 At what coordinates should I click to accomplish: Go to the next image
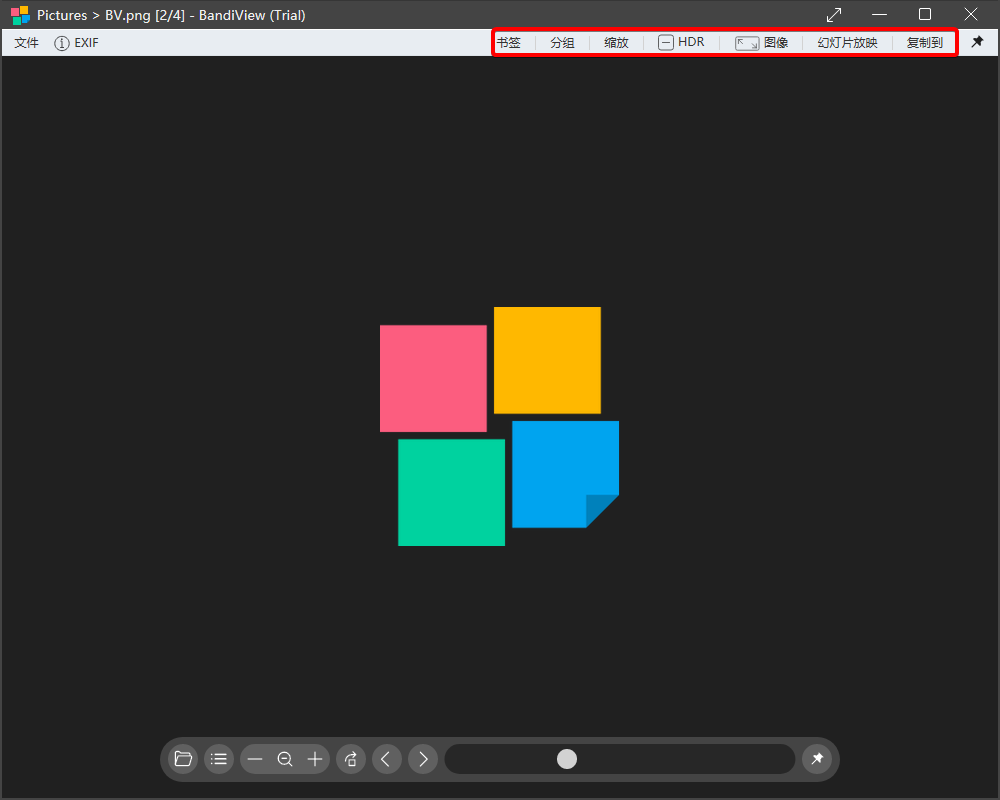423,759
